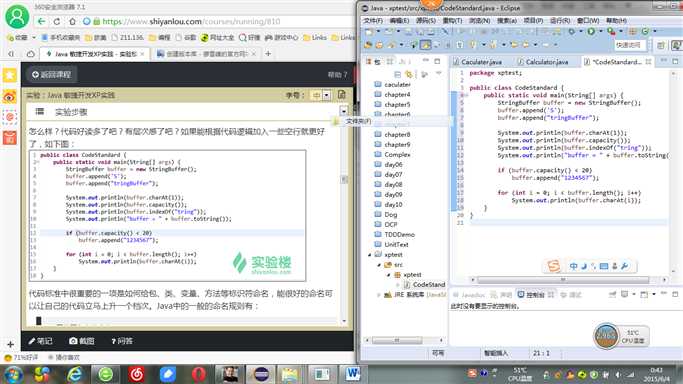Image resolution: width=683 pixels, height=384 pixels.
Task: Open the lab steps section dropdown arrow
Action: tap(344, 111)
